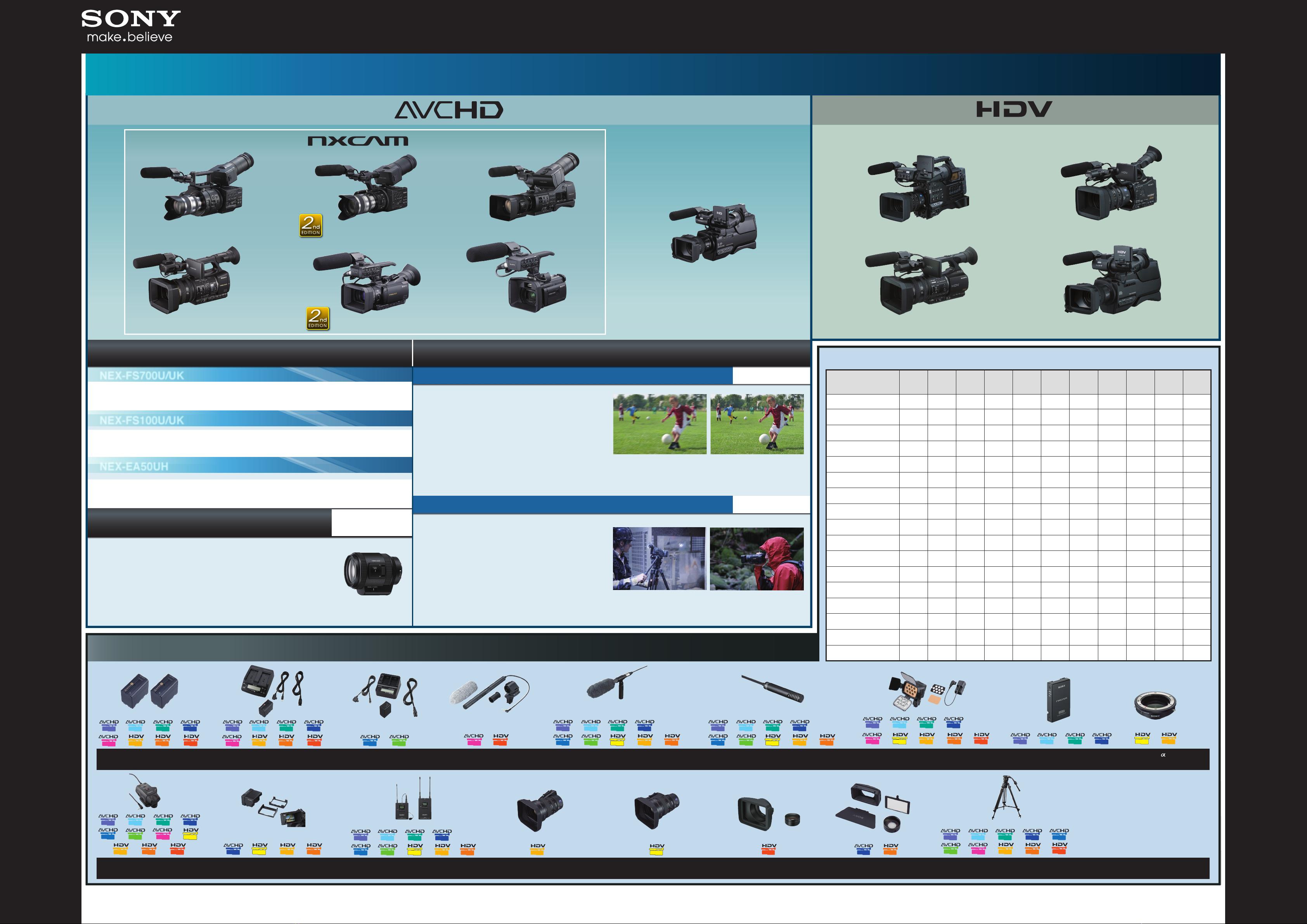Click the SONY logo at top left
Screen dimensions: 1307x924
(130, 19)
